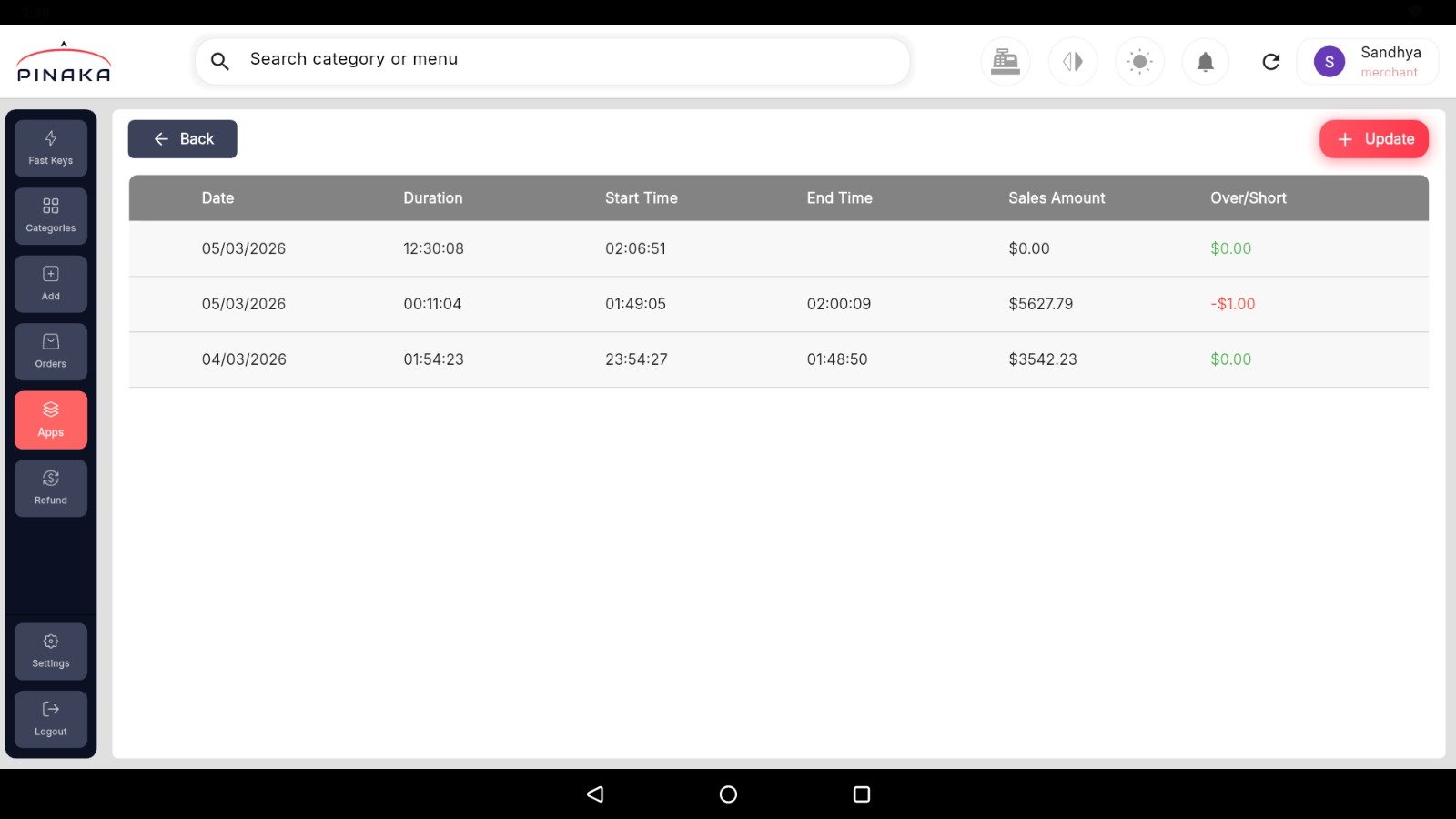Screen dimensions: 1456x819
Task: Select the Add sidebar item
Action: (x=51, y=284)
